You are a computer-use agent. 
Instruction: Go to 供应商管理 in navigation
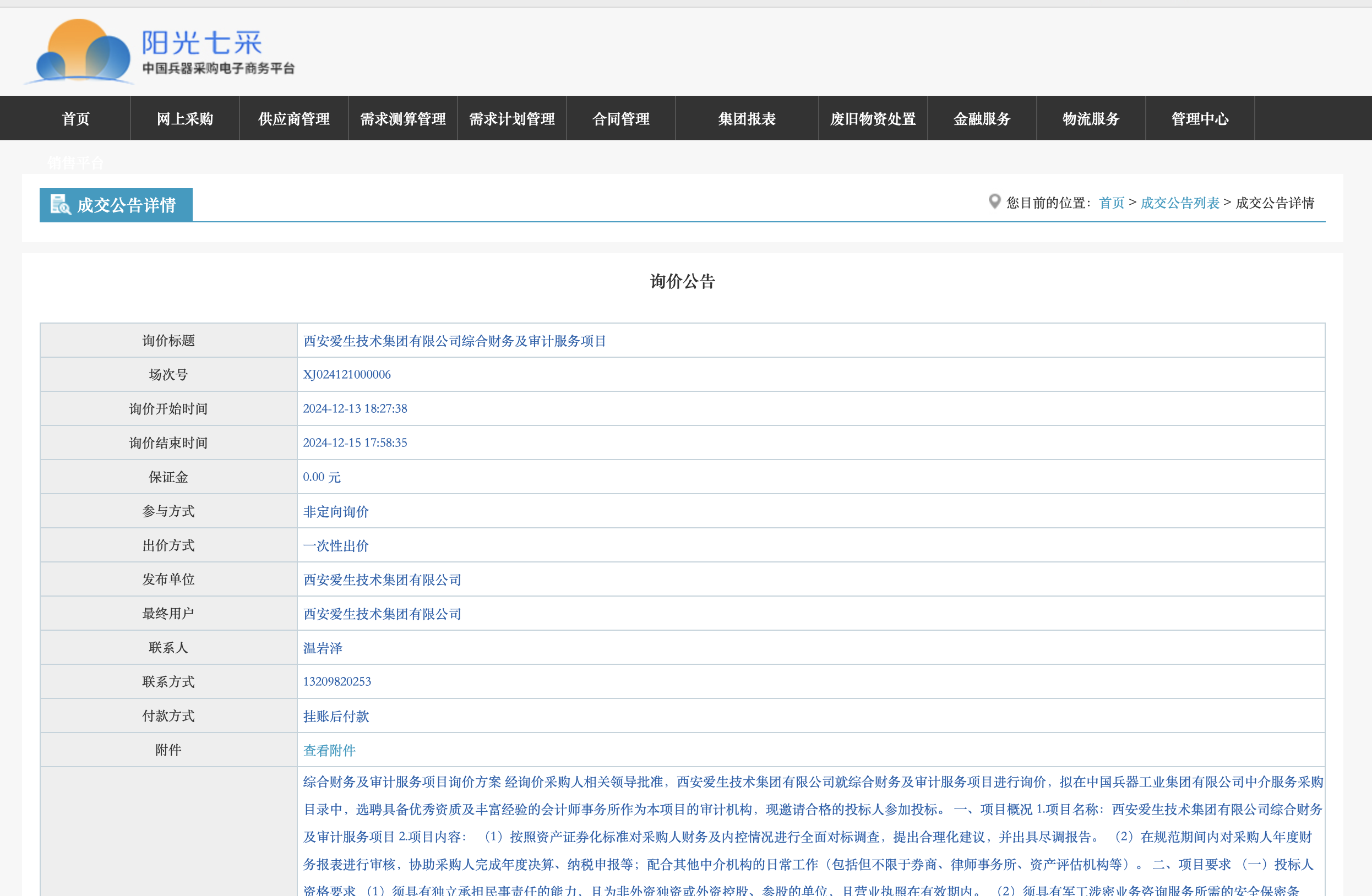293,119
